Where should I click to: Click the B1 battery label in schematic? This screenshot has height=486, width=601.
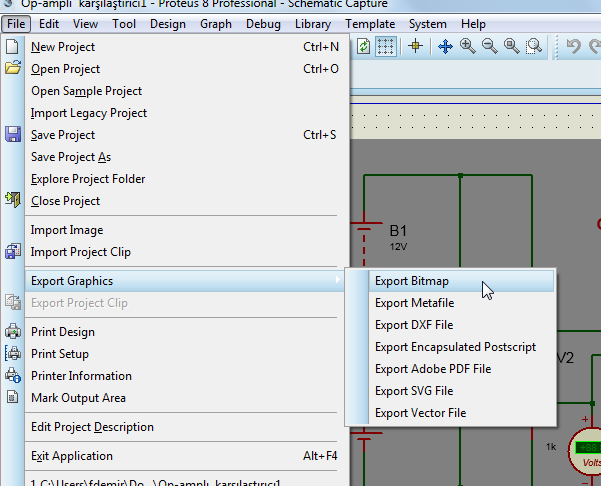(x=398, y=231)
